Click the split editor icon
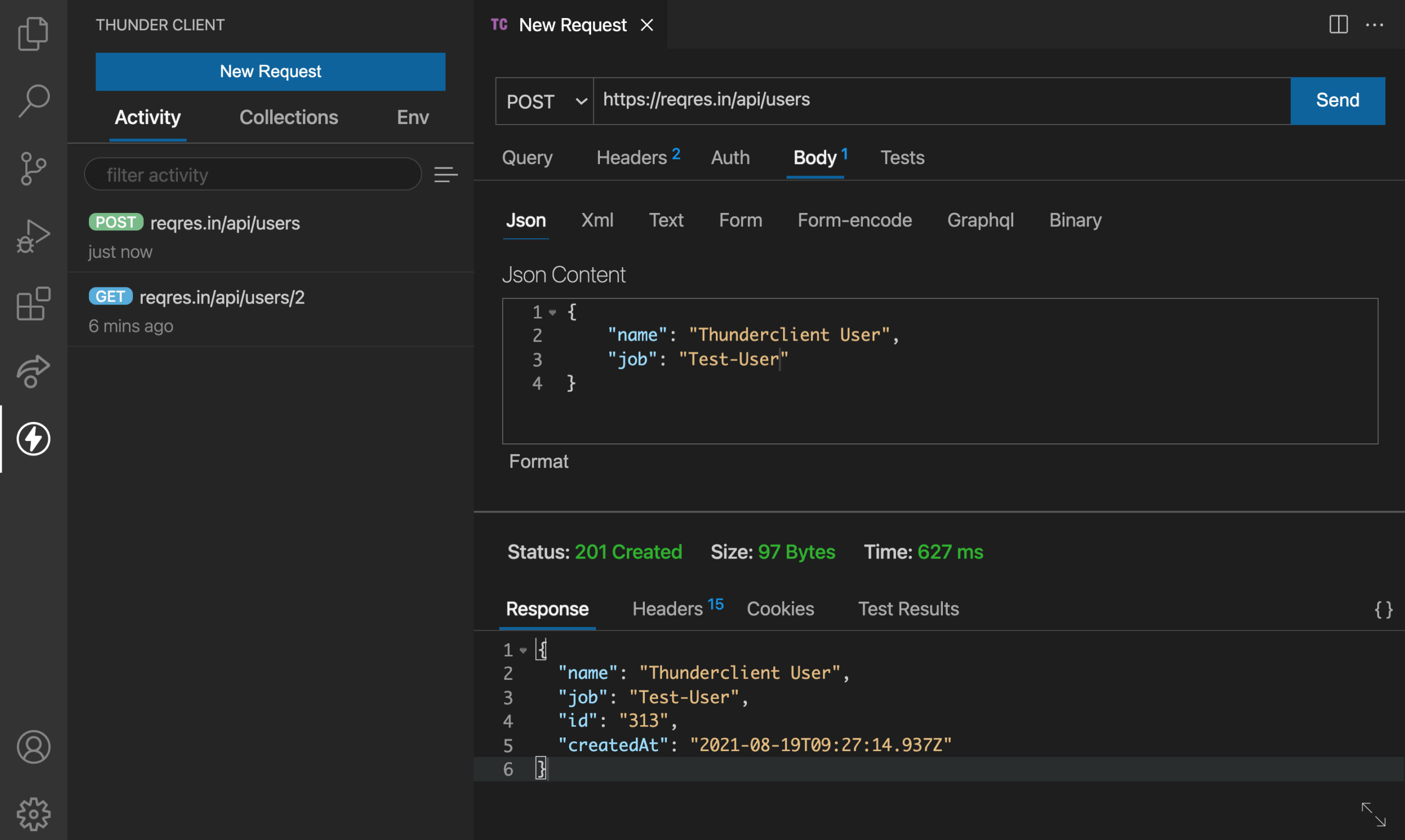This screenshot has width=1405, height=840. pyautogui.click(x=1339, y=24)
